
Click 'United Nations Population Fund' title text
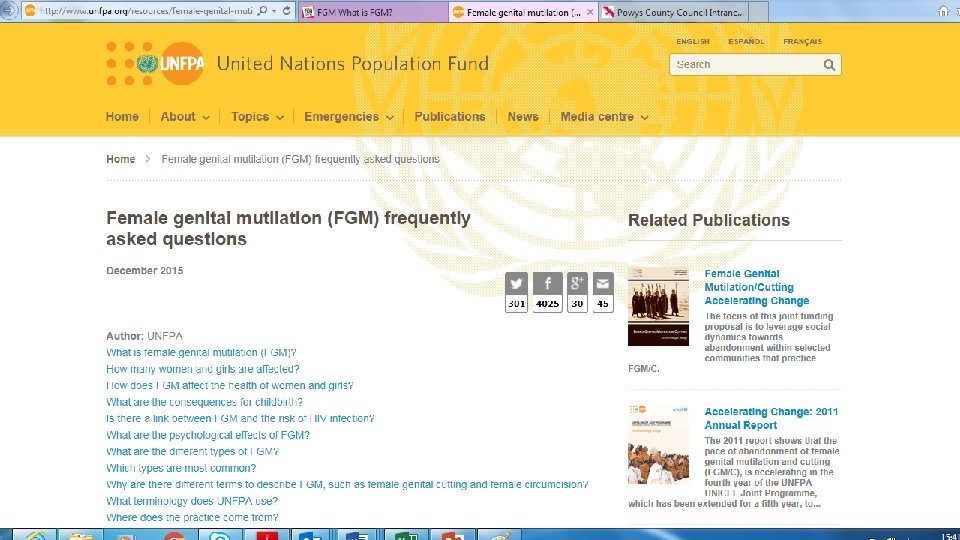click(x=353, y=64)
